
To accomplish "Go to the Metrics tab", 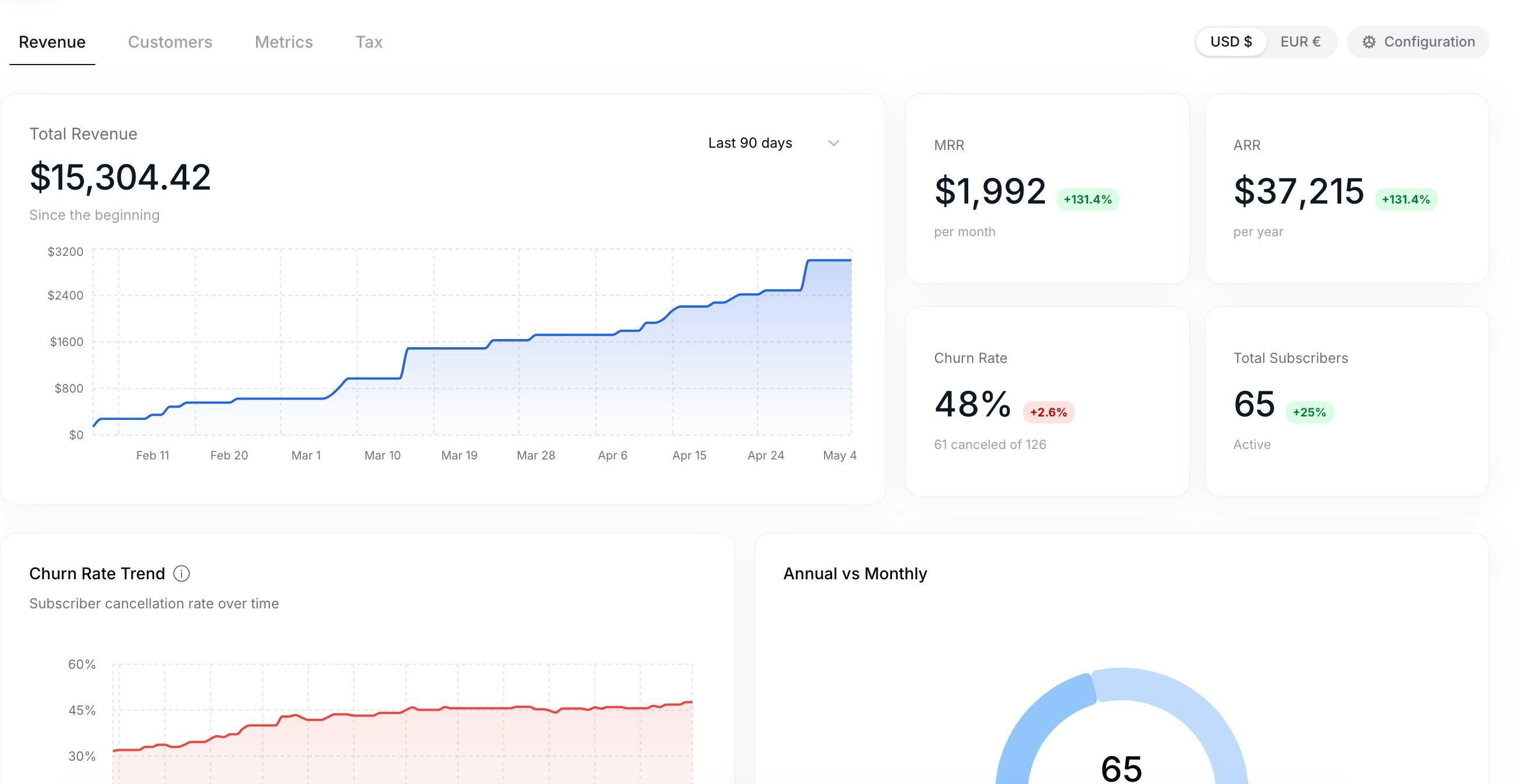I will (284, 42).
